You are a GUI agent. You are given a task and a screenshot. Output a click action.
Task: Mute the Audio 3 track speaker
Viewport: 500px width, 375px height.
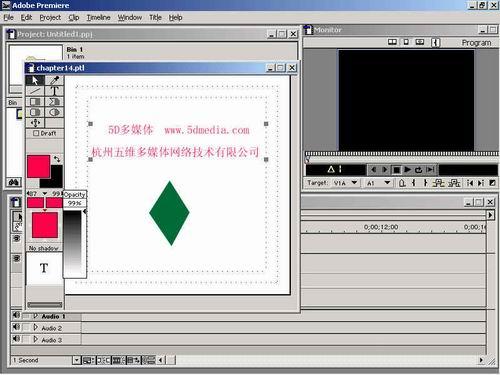tap(16, 339)
